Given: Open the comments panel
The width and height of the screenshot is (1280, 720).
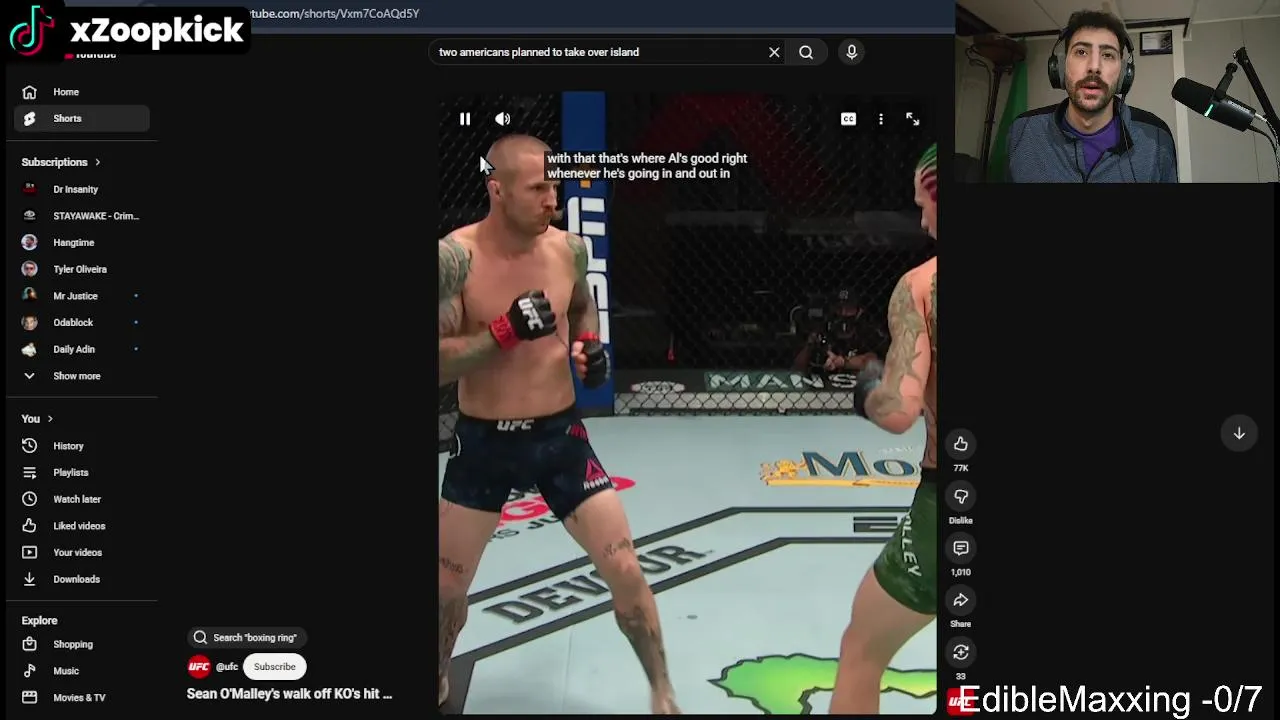Looking at the screenshot, I should pos(961,548).
